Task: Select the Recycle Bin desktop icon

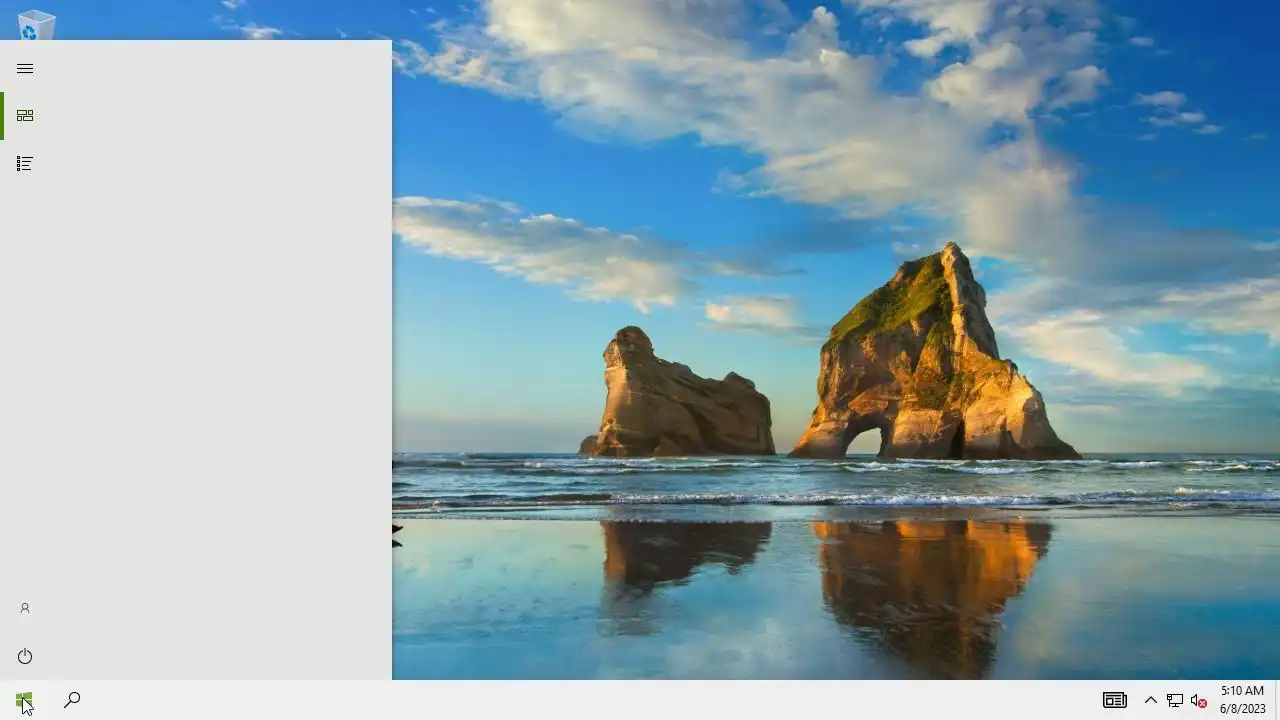Action: click(x=36, y=22)
